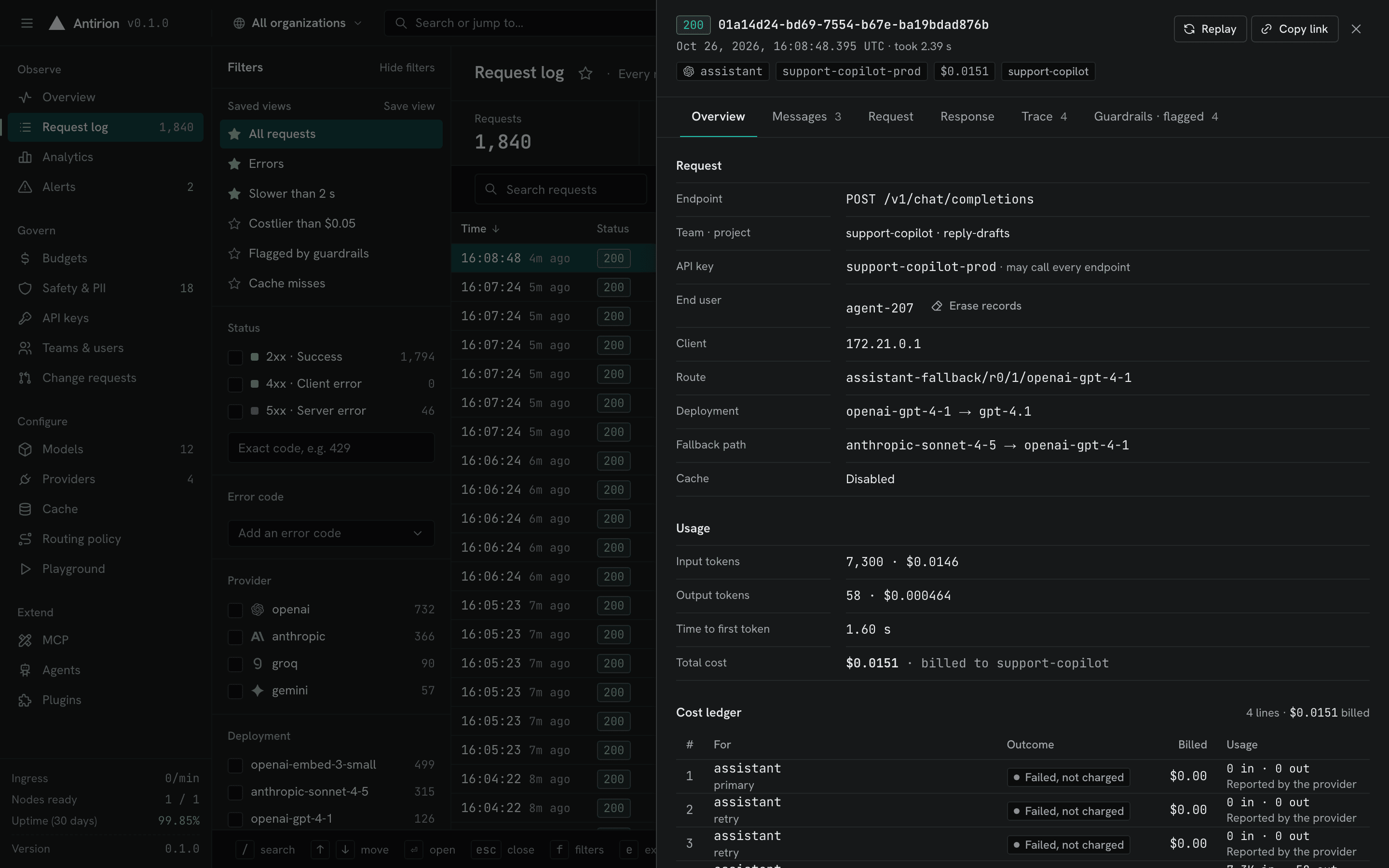
Task: Click the Antirion triangle logo
Action: tap(57, 23)
